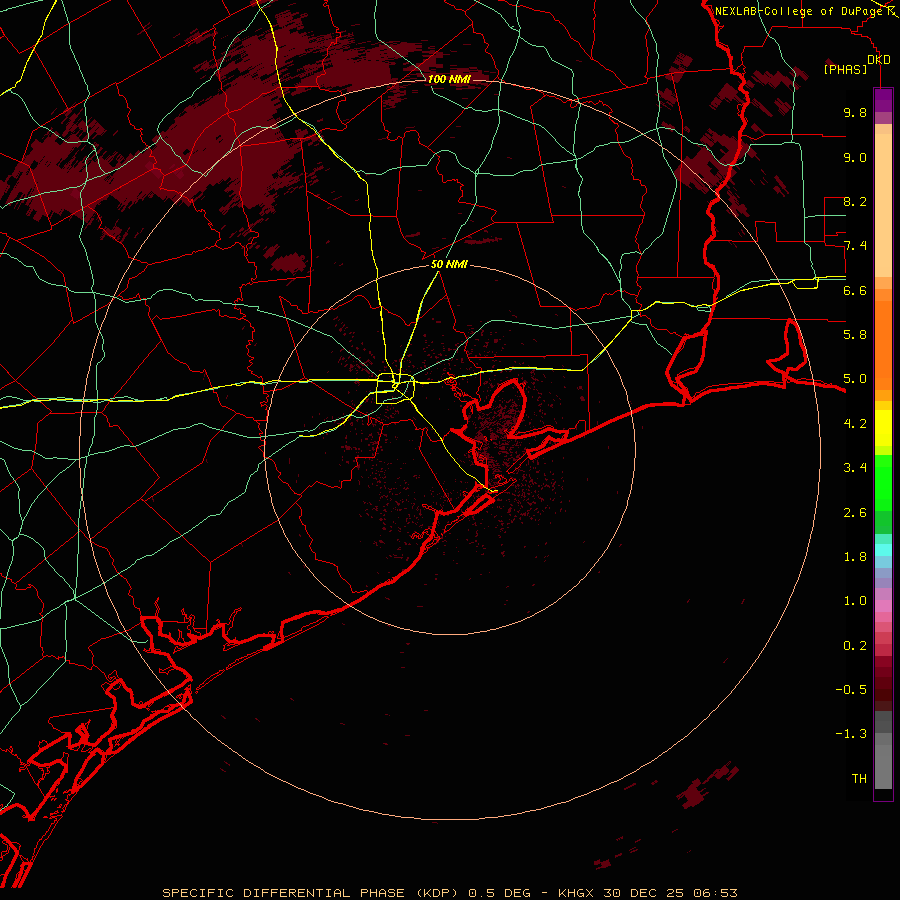Click the KDP product caption at bottom
This screenshot has width=900, height=900.
pos(449,893)
